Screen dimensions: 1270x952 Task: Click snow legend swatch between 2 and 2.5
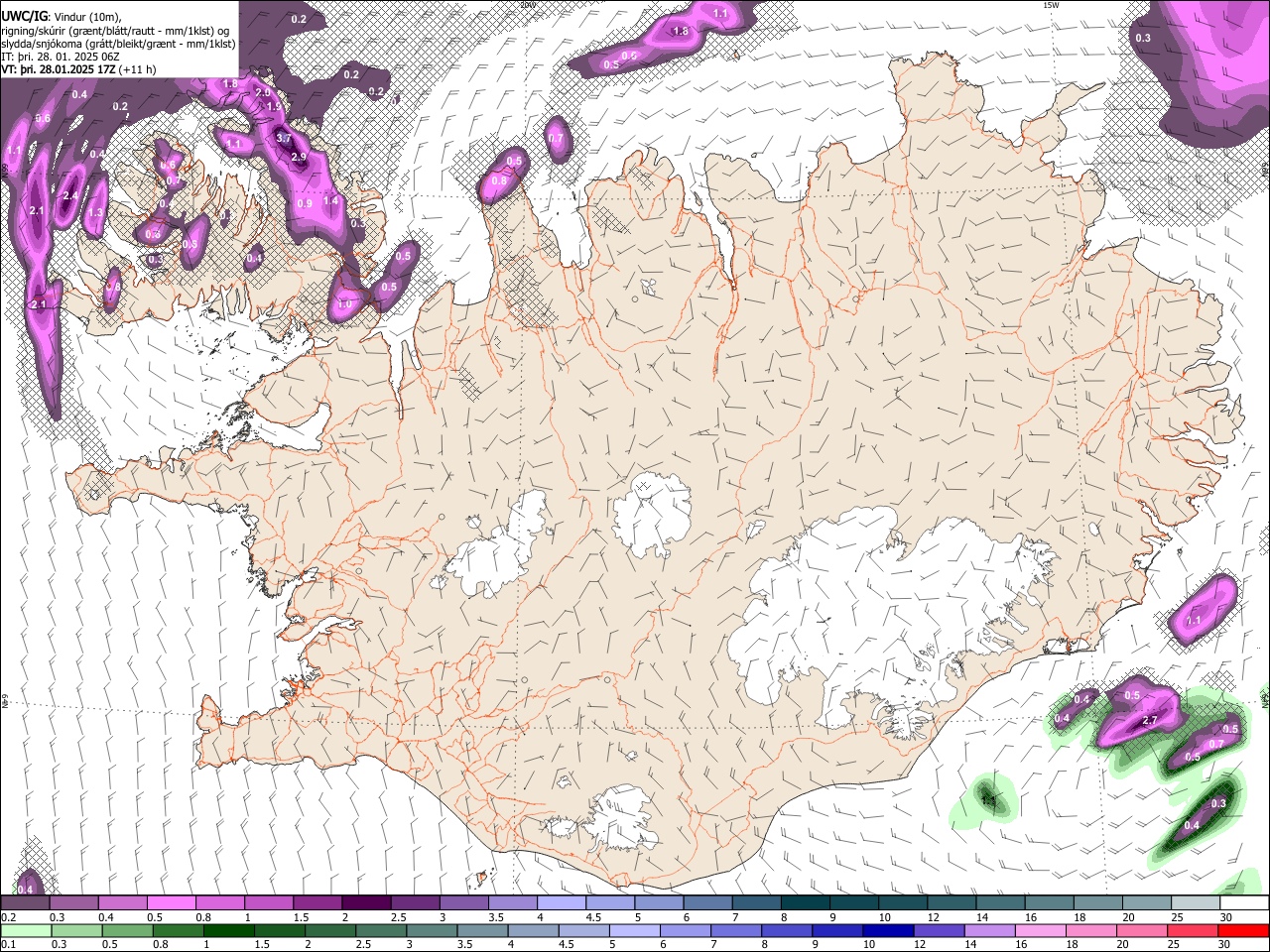367,903
